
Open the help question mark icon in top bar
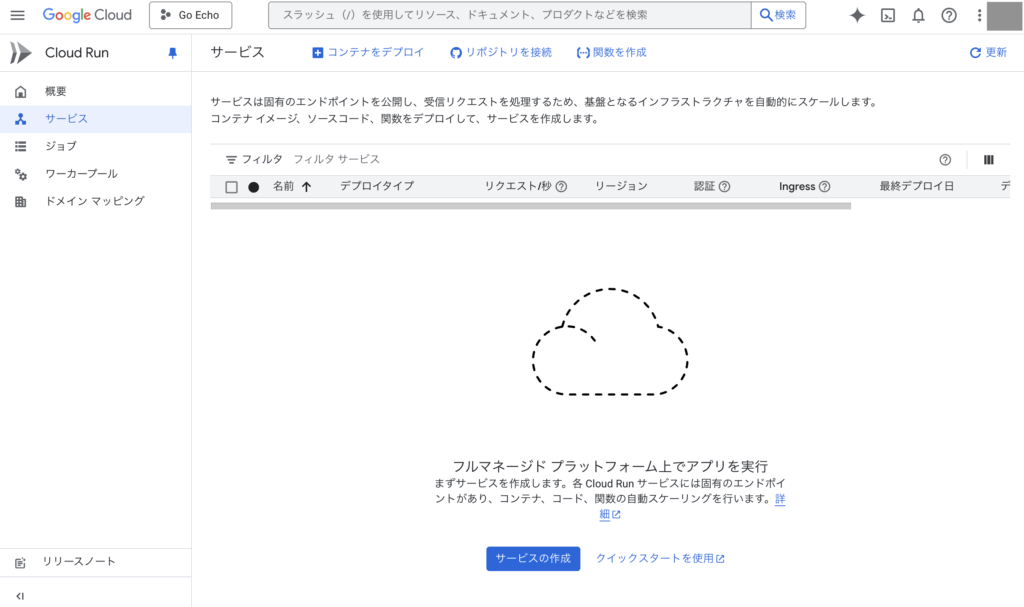tap(949, 15)
